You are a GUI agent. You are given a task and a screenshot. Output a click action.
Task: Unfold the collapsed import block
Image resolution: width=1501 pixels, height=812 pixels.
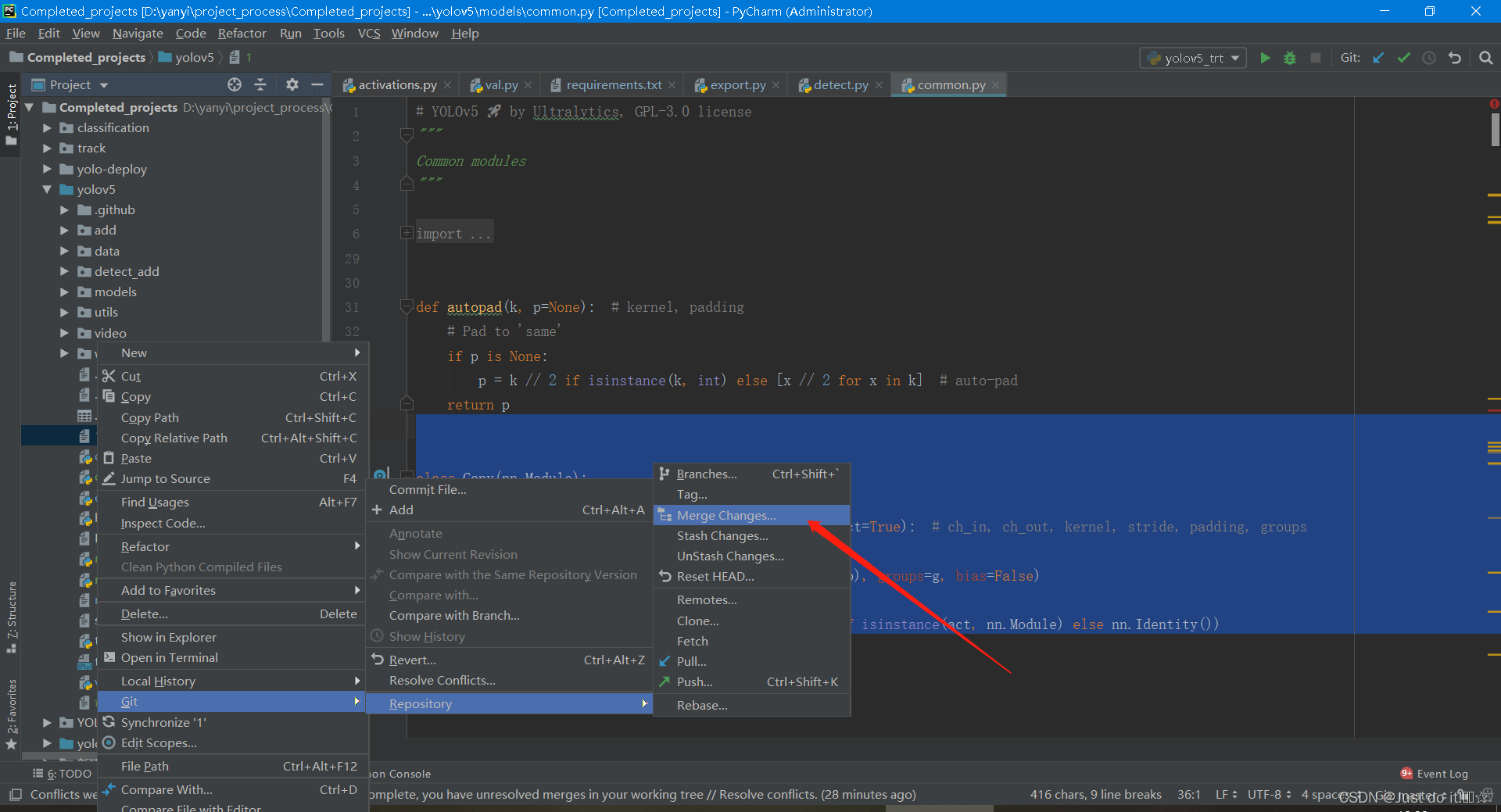click(x=407, y=233)
